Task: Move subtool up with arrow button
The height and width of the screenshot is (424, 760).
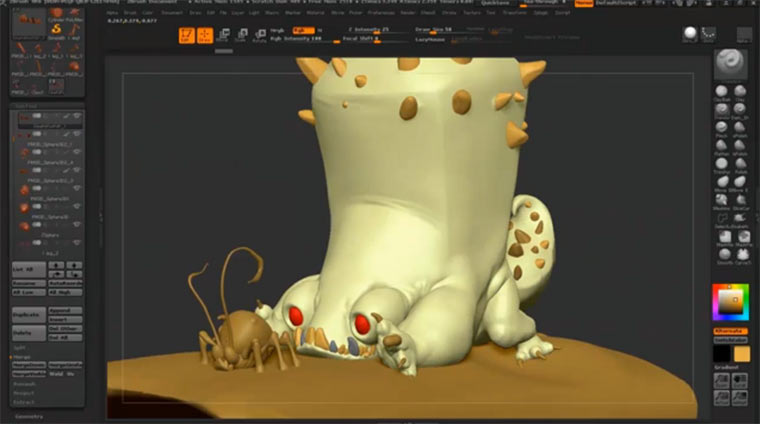Action: click(56, 265)
